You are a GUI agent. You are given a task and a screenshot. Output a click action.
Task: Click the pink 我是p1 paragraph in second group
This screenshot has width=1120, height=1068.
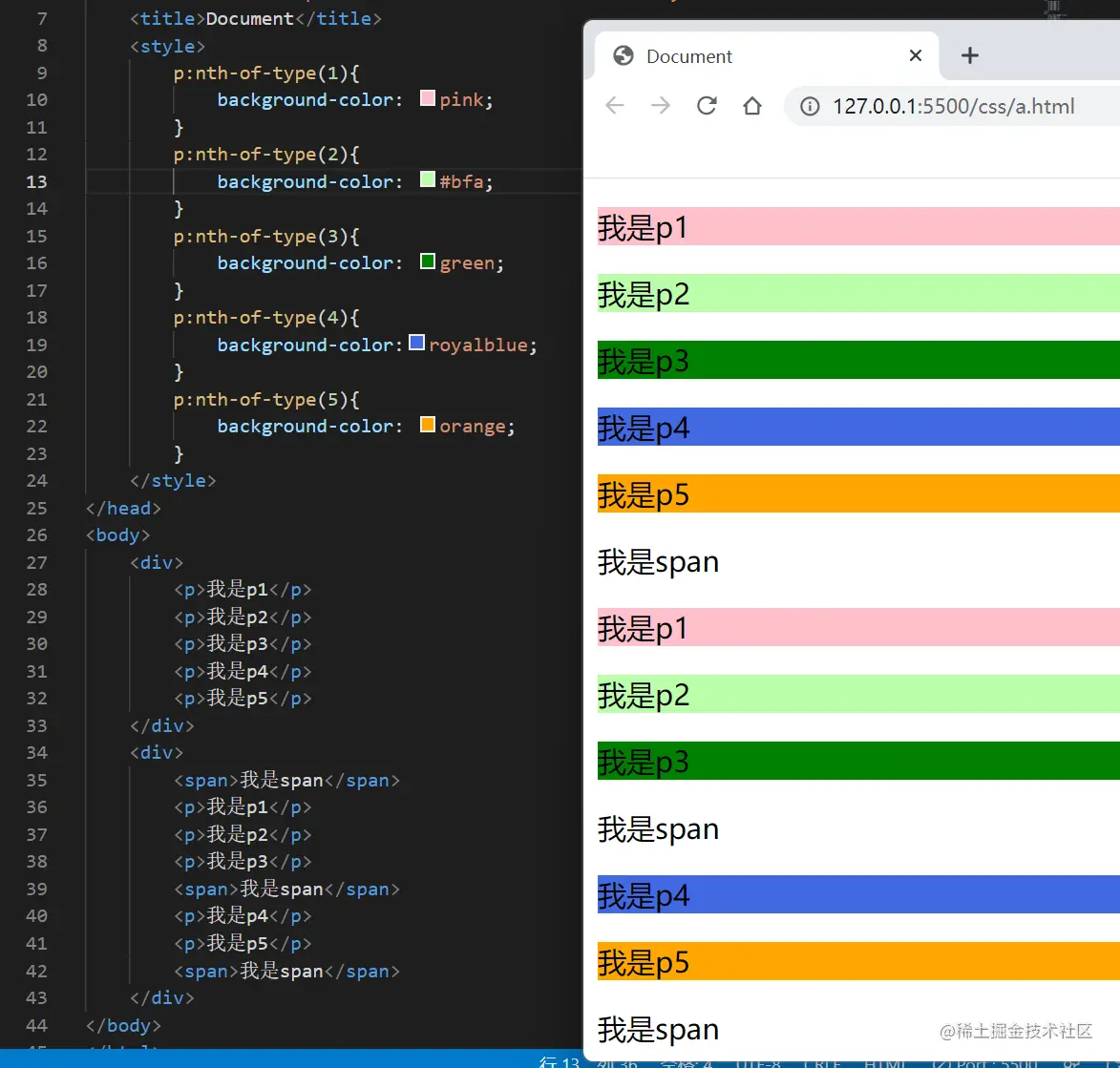pos(858,627)
